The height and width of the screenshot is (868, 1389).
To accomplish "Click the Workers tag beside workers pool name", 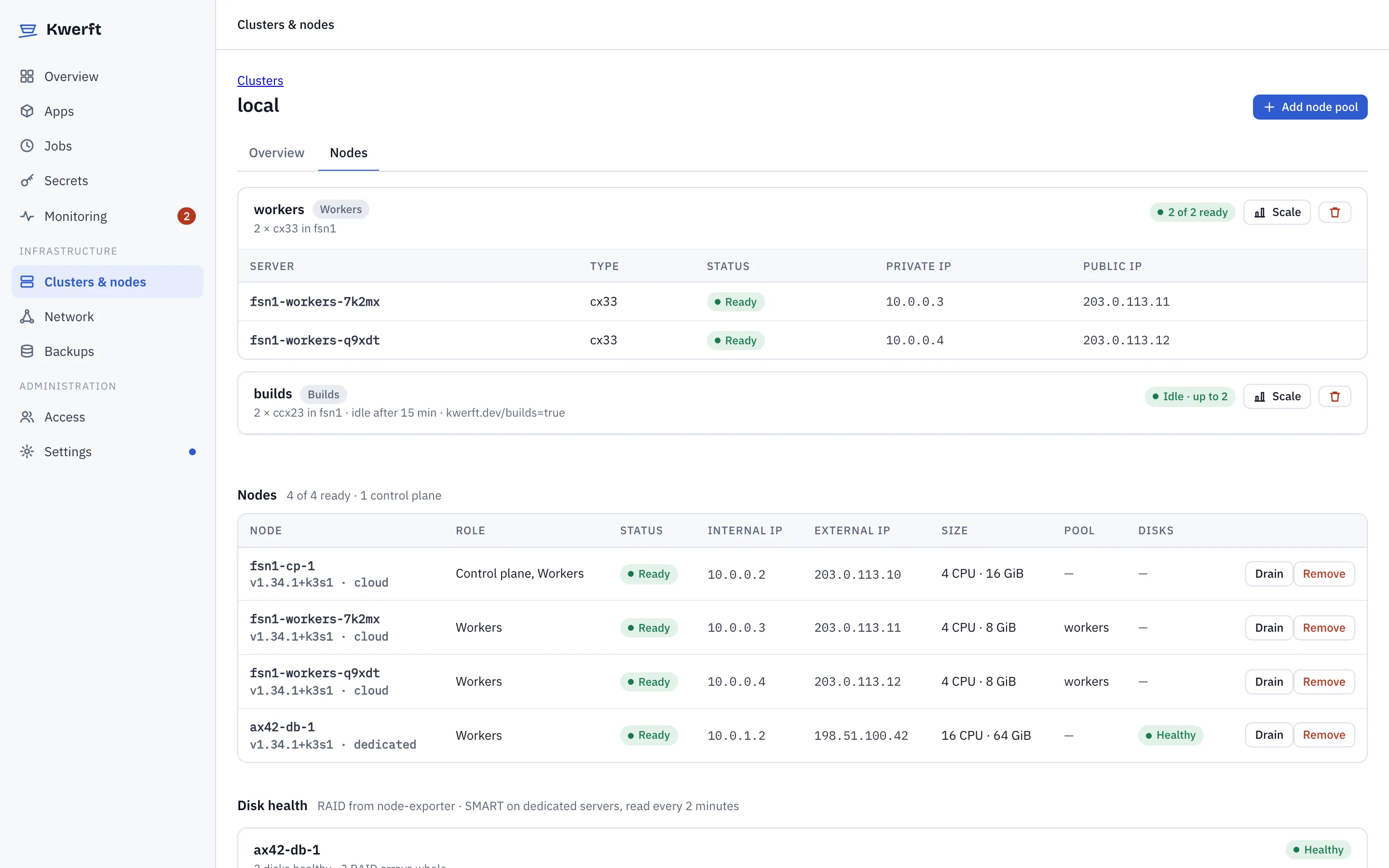I will tap(340, 210).
